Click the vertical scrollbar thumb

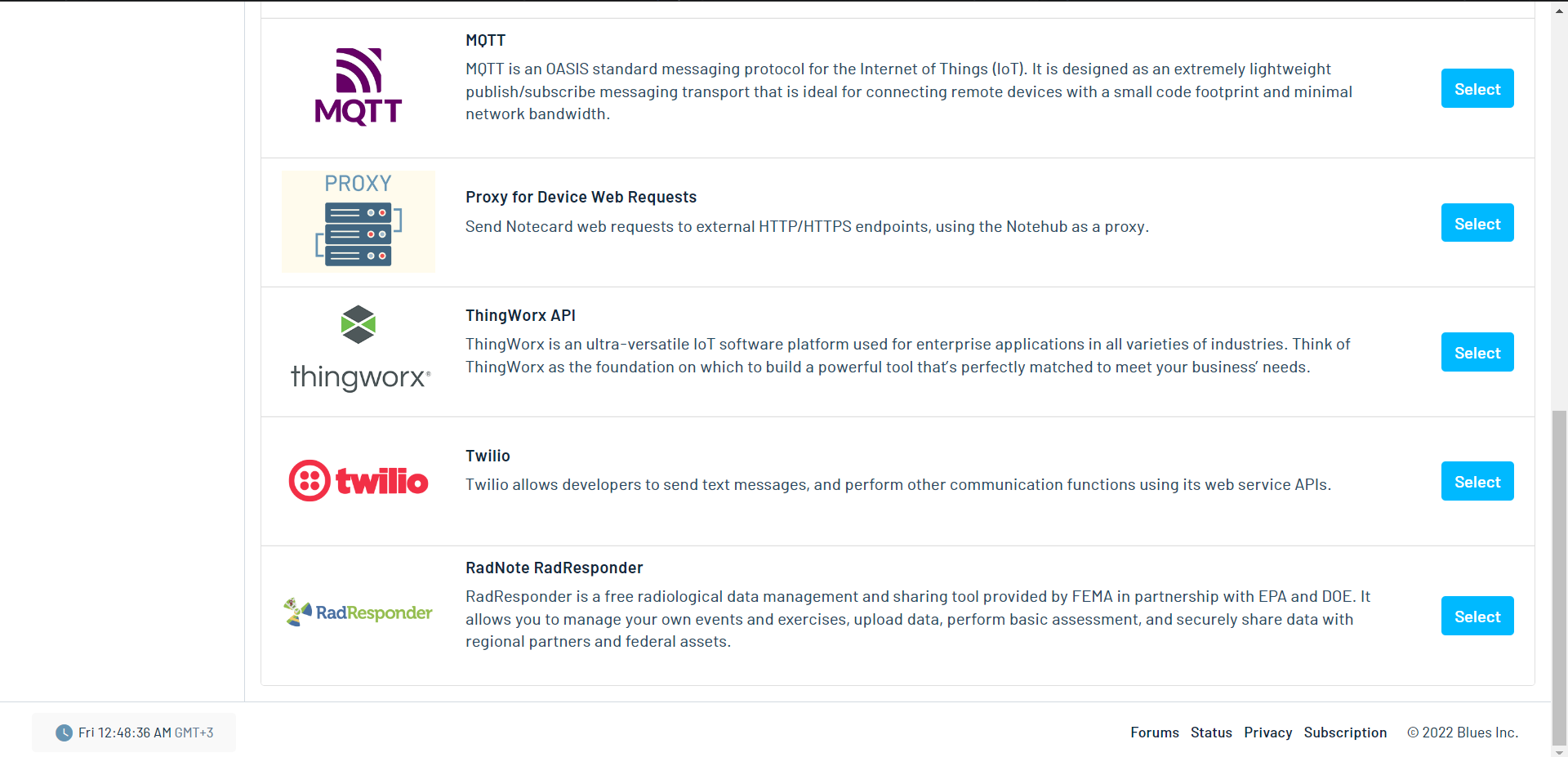click(1559, 572)
